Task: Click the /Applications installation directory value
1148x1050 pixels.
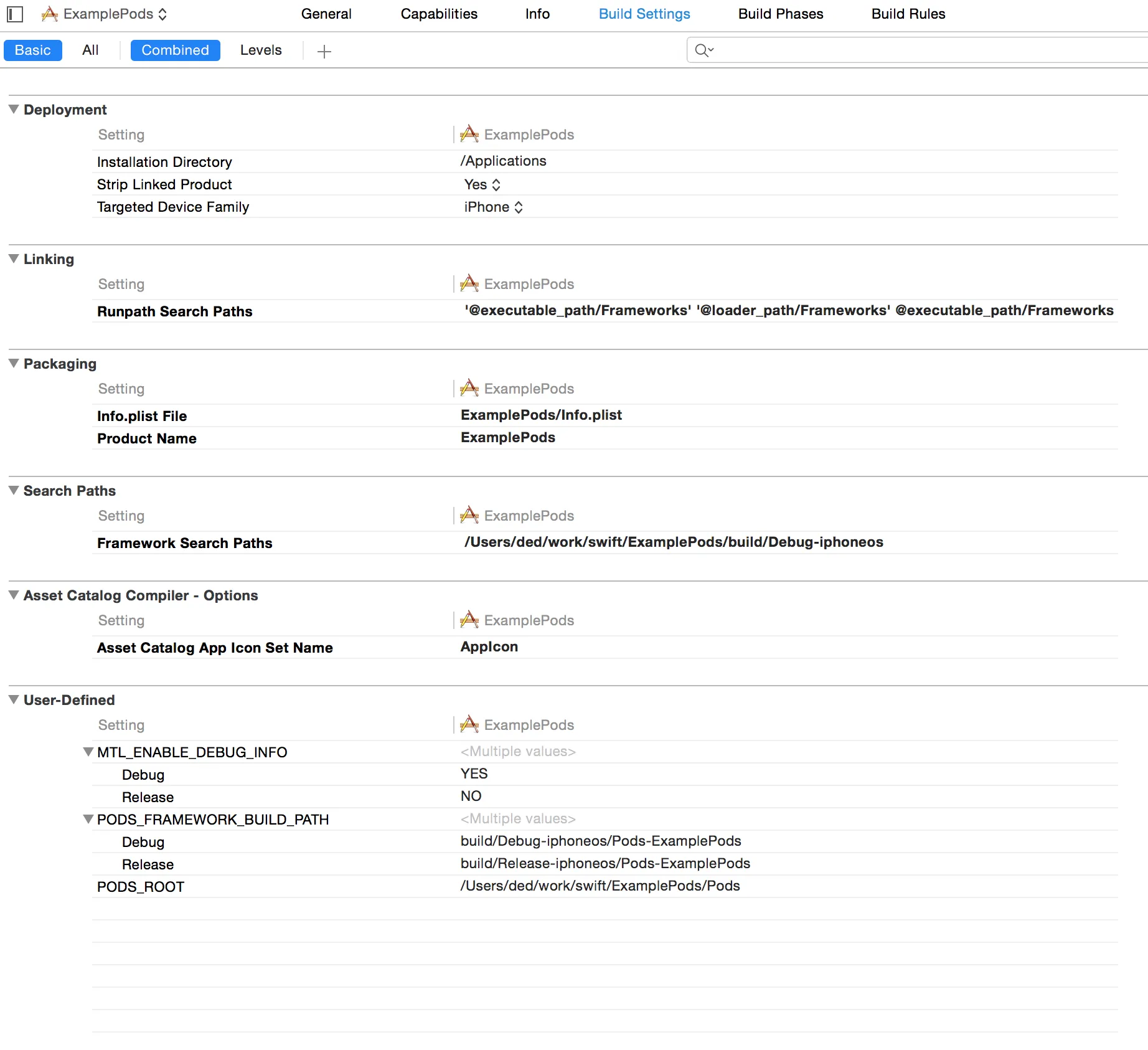Action: 504,161
